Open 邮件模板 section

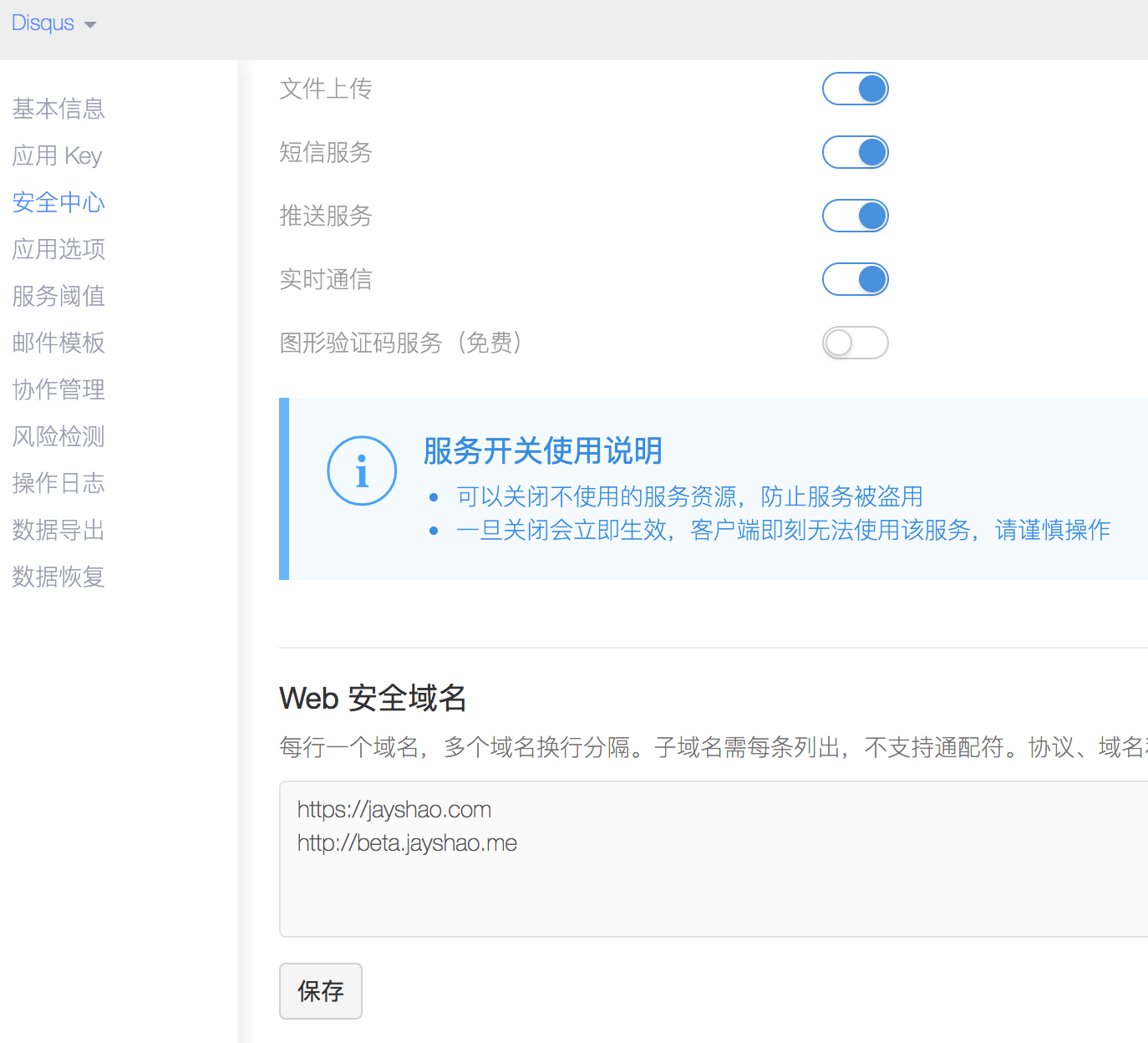pos(58,343)
